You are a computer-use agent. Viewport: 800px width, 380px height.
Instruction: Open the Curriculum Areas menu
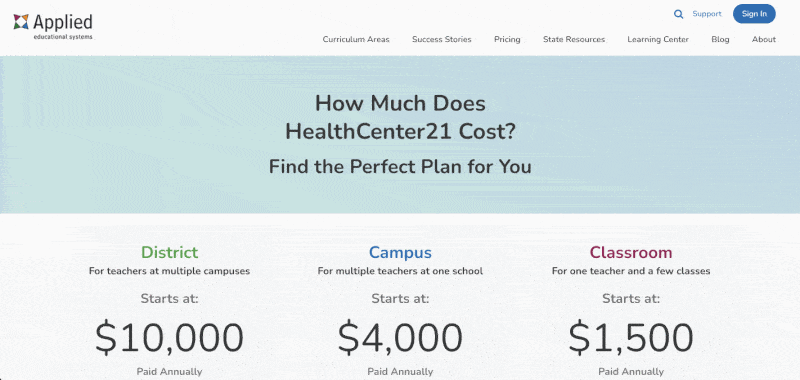coord(356,39)
